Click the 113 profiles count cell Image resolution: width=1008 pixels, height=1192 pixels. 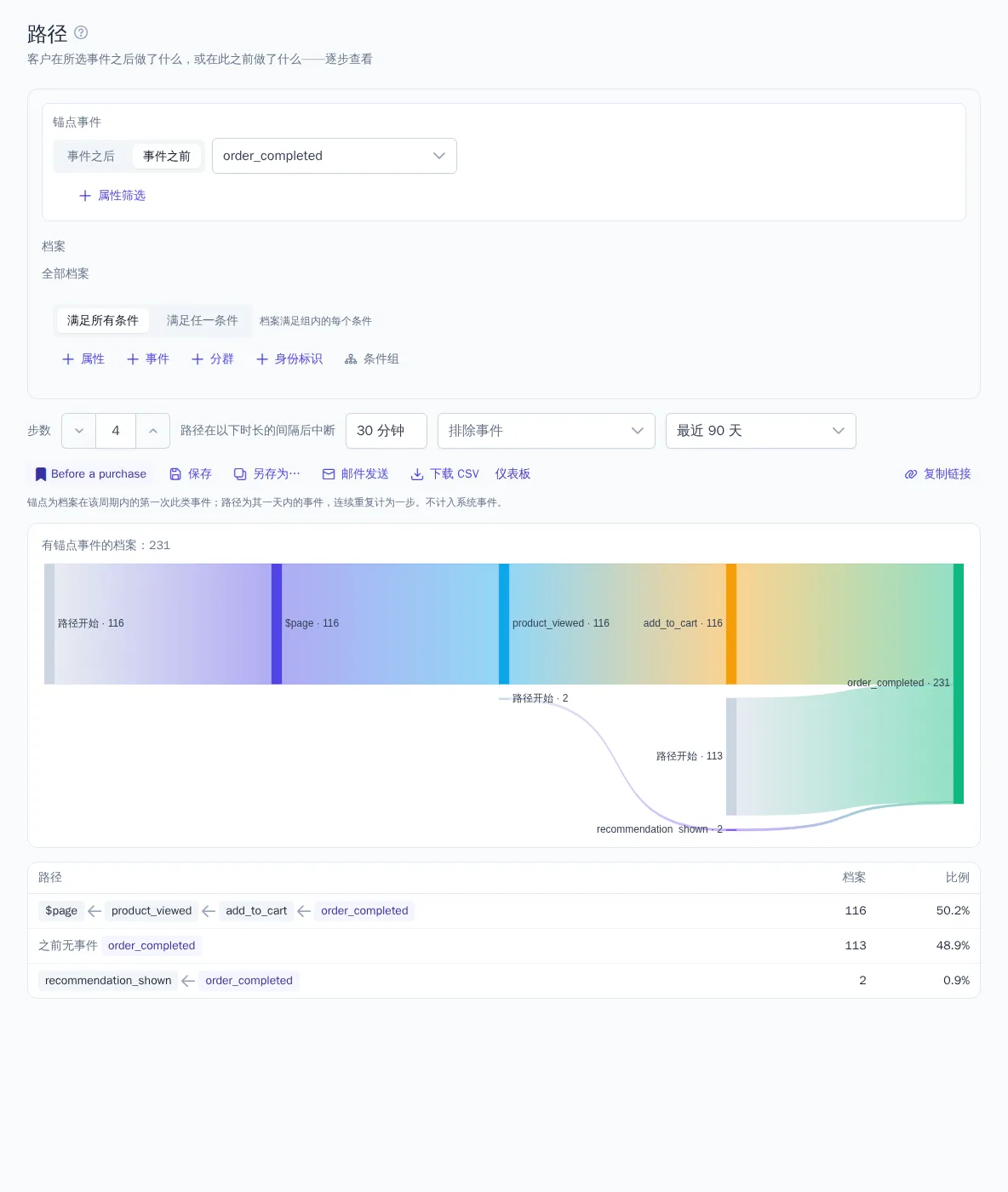point(856,946)
